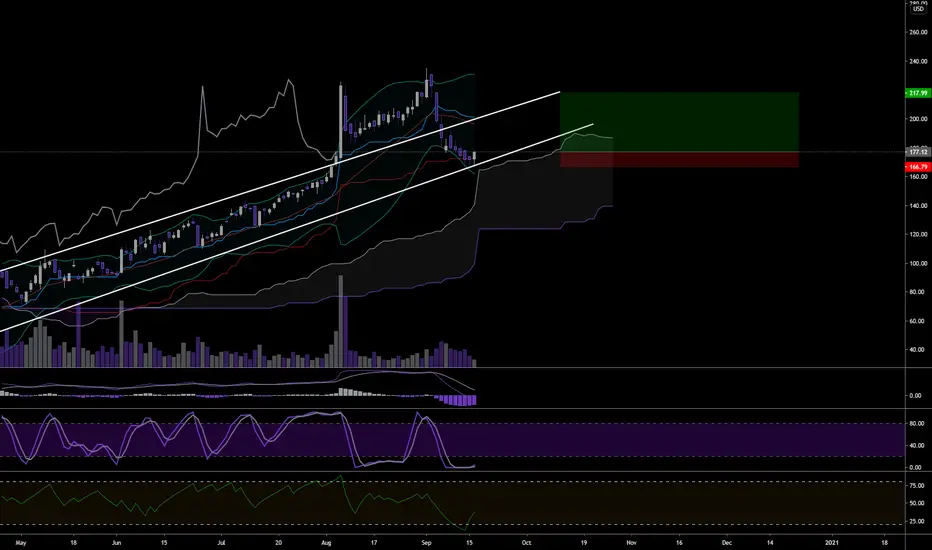This screenshot has width=932, height=550.
Task: Click the Jun label on time axis
Action: click(x=116, y=543)
